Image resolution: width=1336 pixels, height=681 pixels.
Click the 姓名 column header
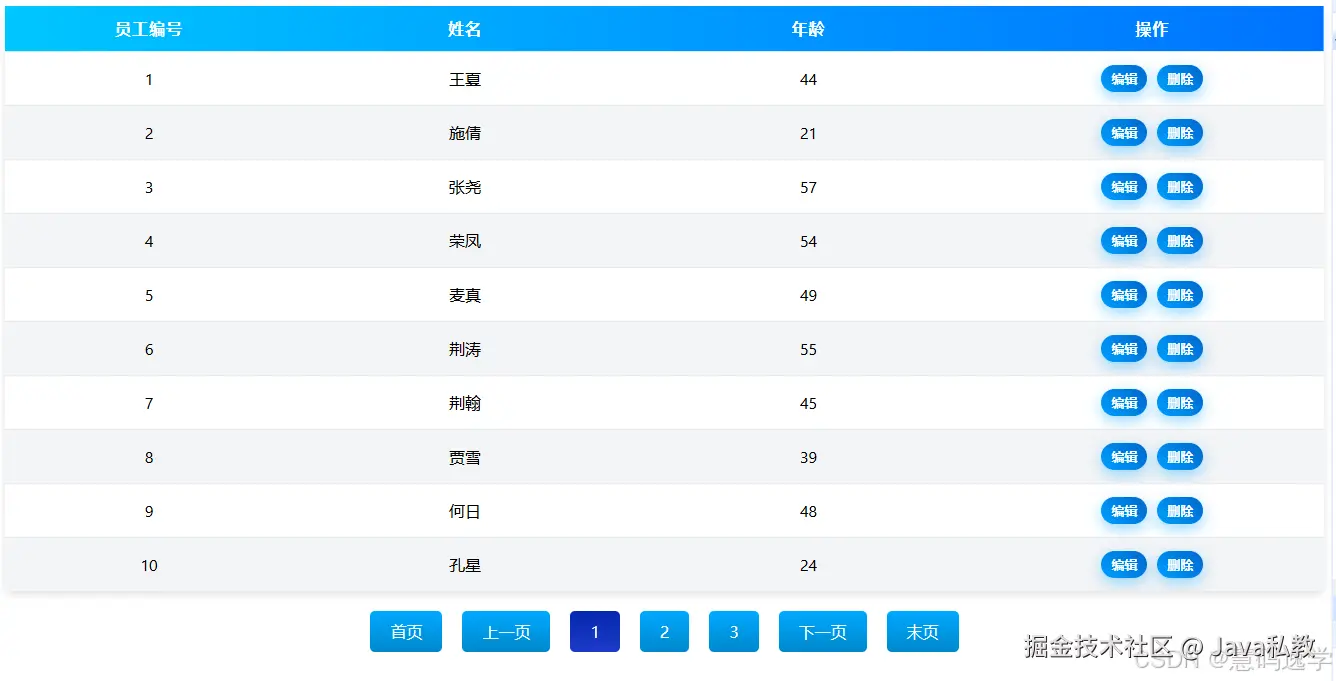465,29
